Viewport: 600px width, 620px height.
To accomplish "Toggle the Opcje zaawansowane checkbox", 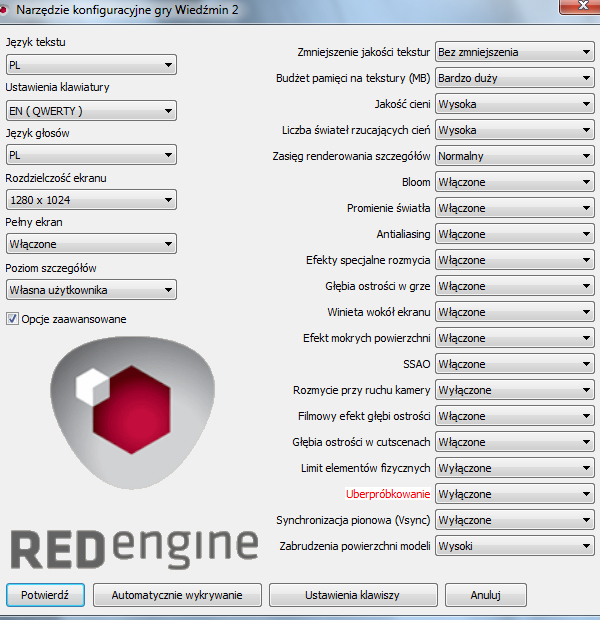I will click(13, 319).
